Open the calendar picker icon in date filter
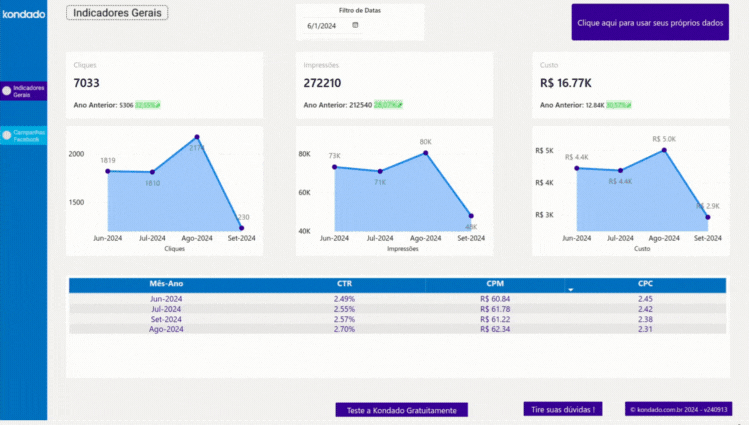The image size is (749, 425). click(355, 25)
